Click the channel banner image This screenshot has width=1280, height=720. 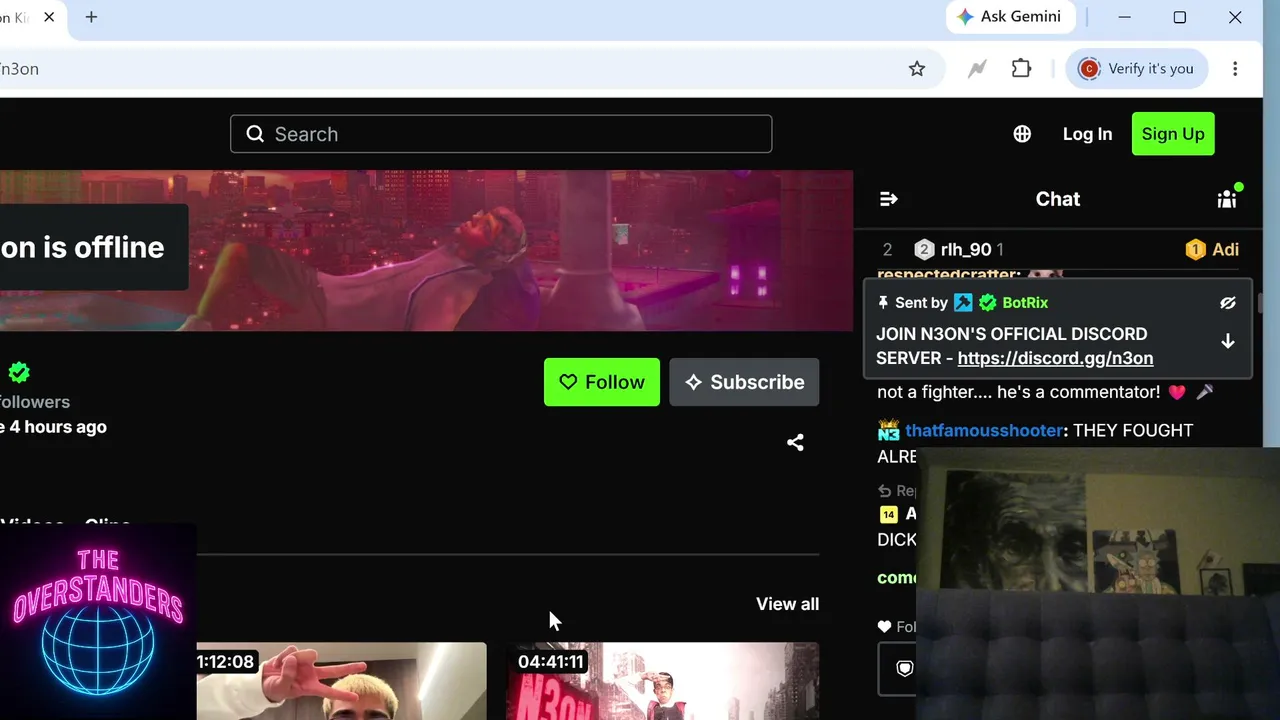tap(426, 250)
